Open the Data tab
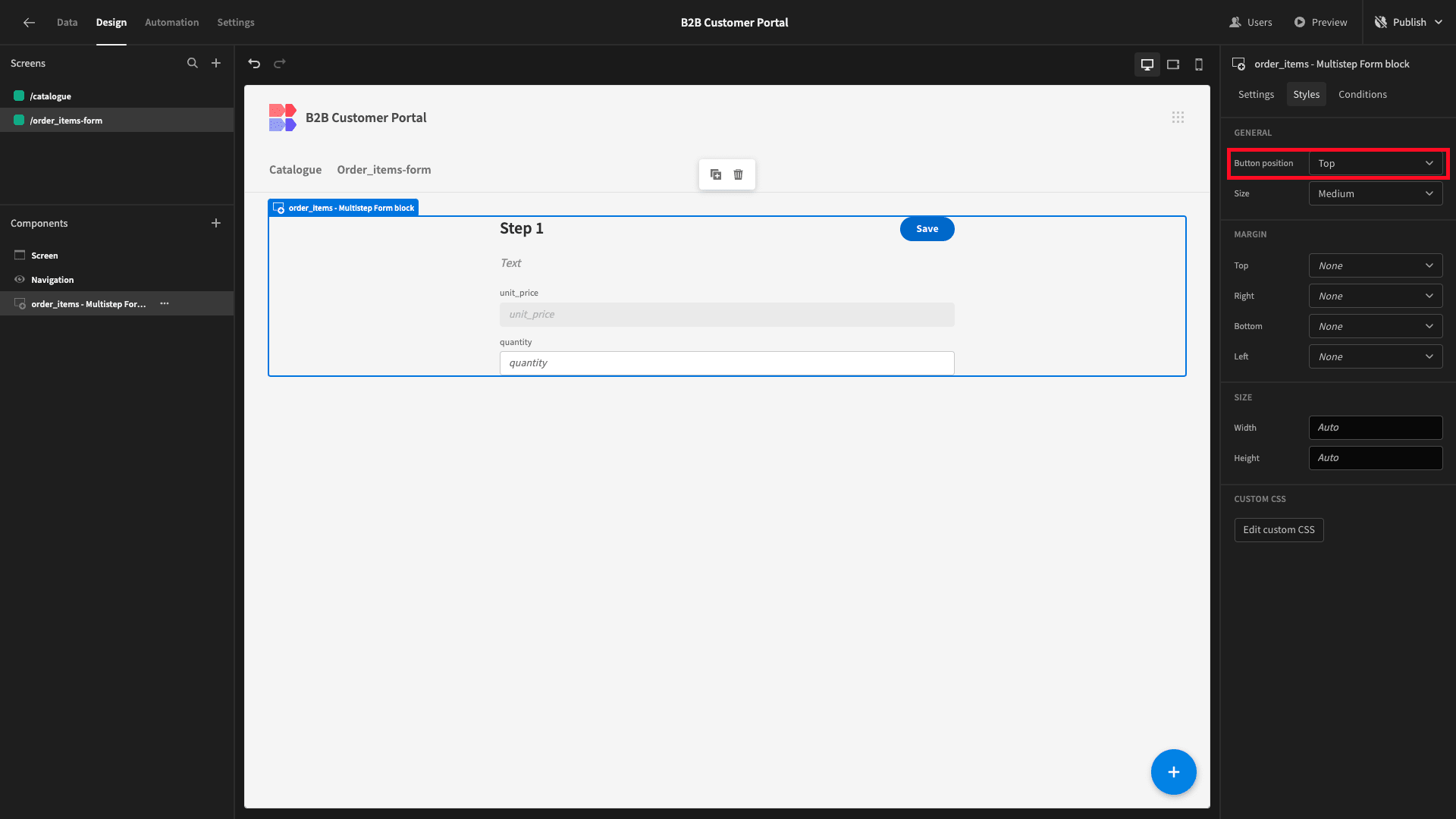This screenshot has width=1456, height=819. [67, 23]
